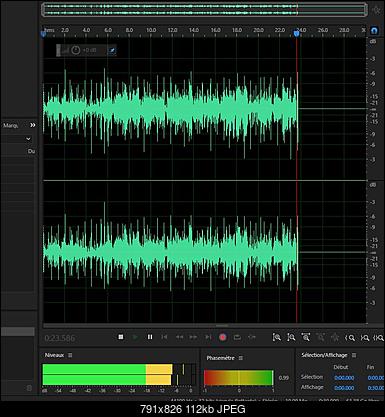This screenshot has width=385, height=417.
Task: Click the top-right channel toggle icon
Action: [377, 10]
